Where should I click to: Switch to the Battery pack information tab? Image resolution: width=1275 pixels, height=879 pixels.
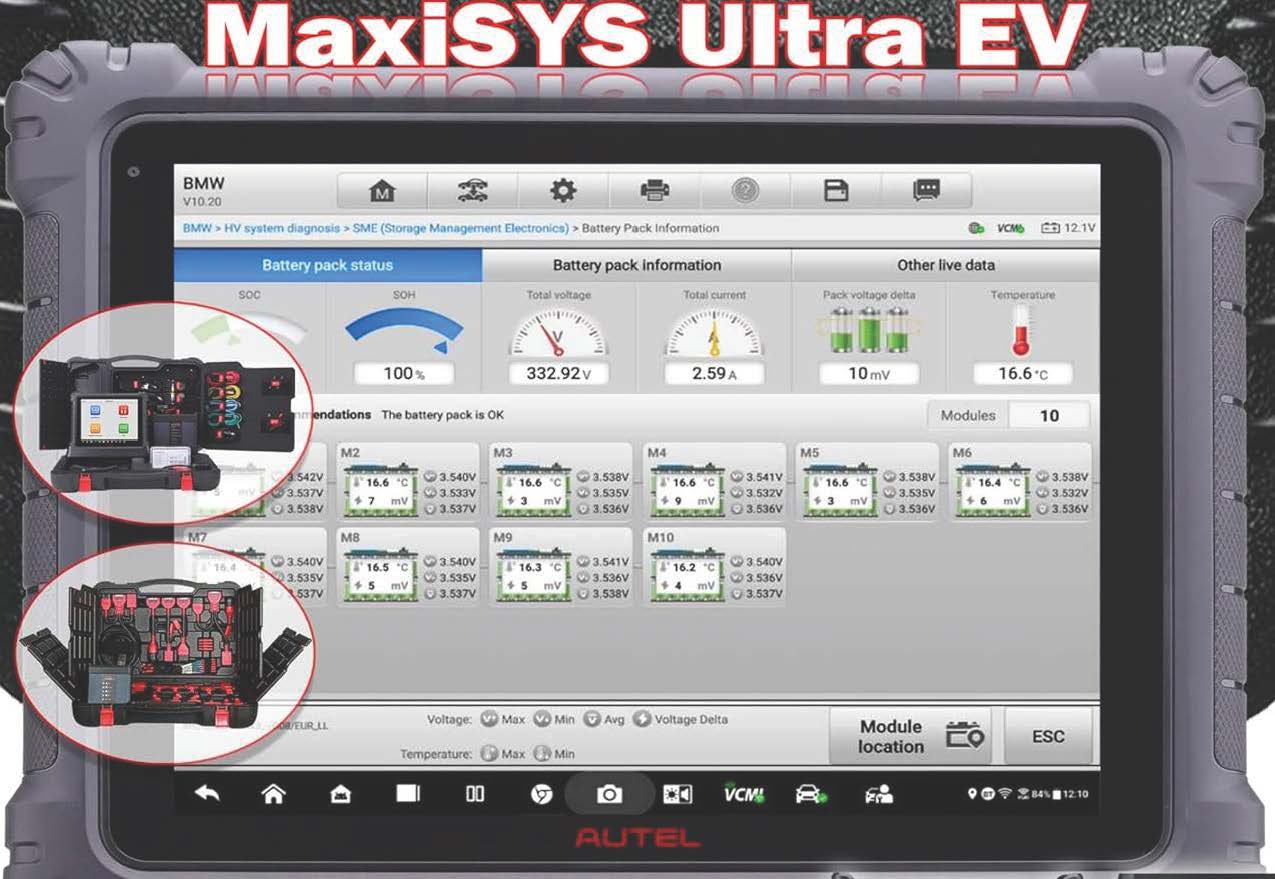[x=637, y=265]
